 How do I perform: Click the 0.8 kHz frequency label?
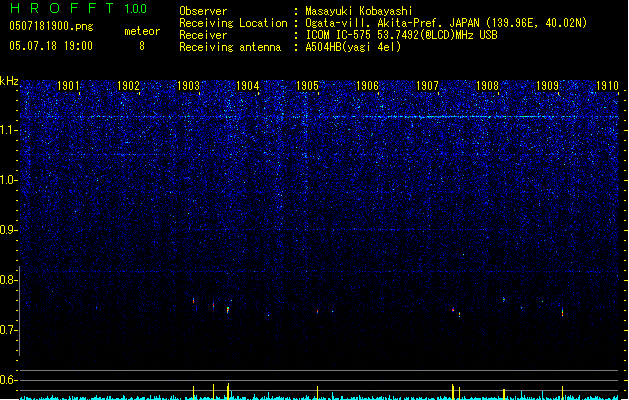8,280
